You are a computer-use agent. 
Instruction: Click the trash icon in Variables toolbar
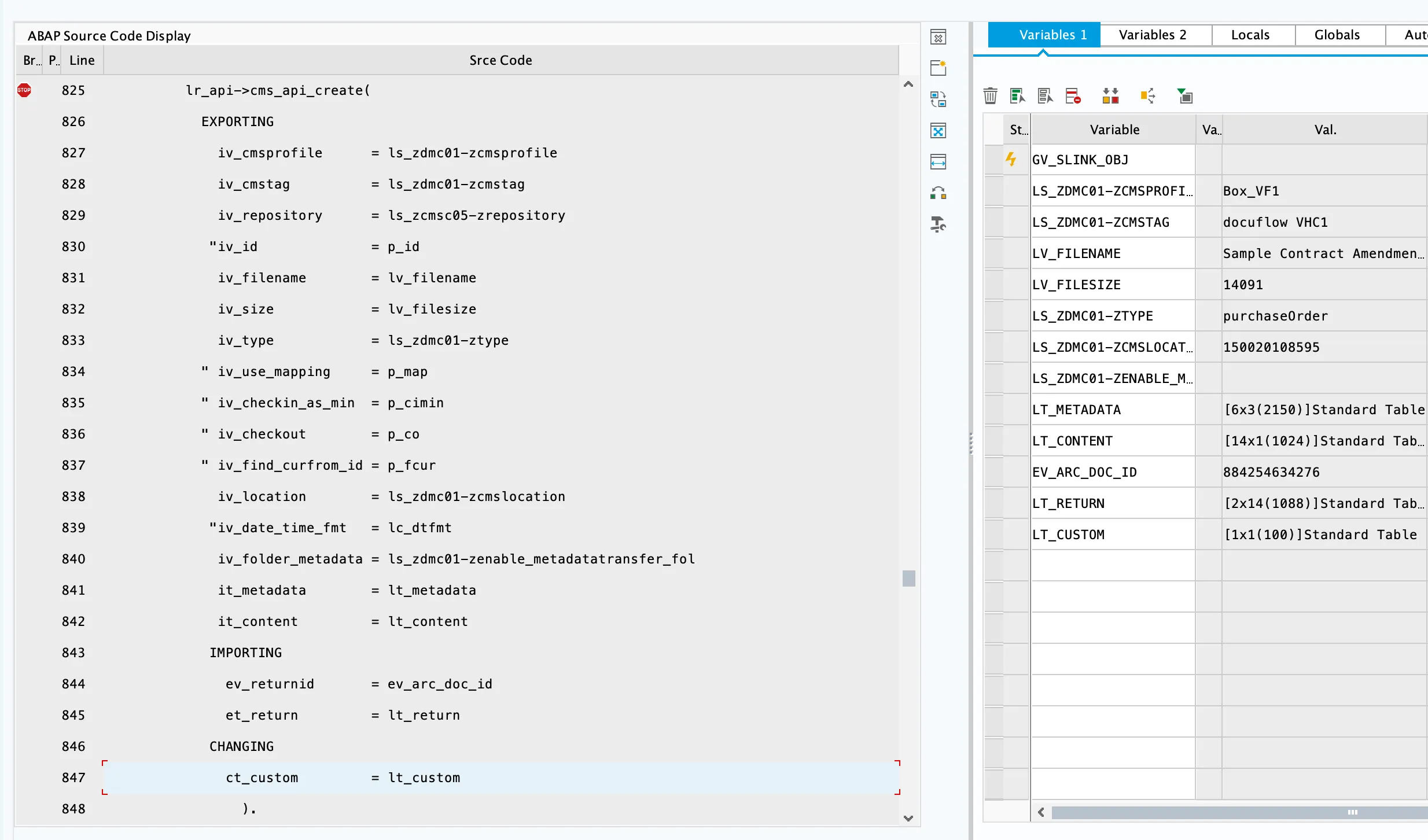tap(990, 96)
